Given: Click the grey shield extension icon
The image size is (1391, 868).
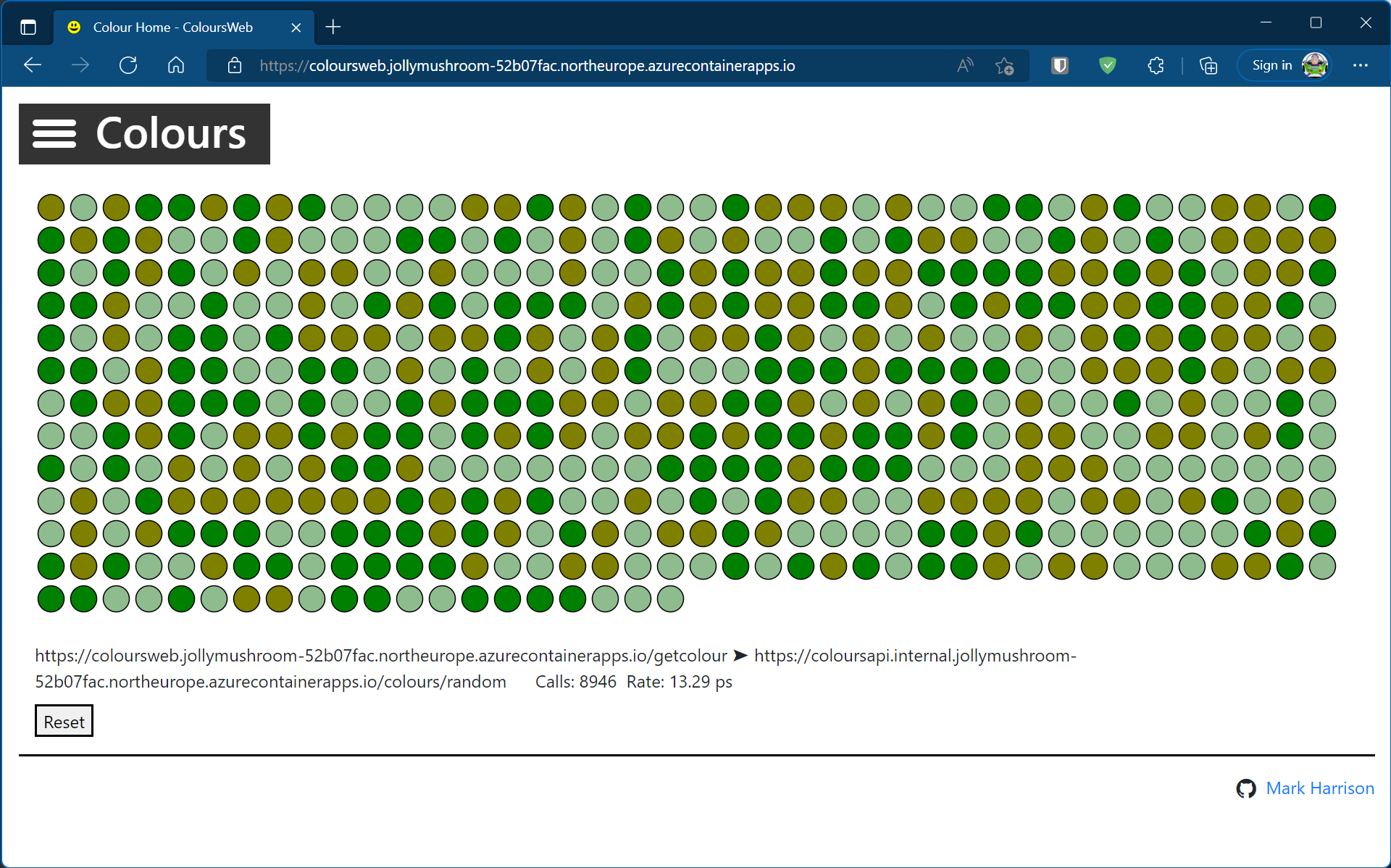Looking at the screenshot, I should (1060, 66).
